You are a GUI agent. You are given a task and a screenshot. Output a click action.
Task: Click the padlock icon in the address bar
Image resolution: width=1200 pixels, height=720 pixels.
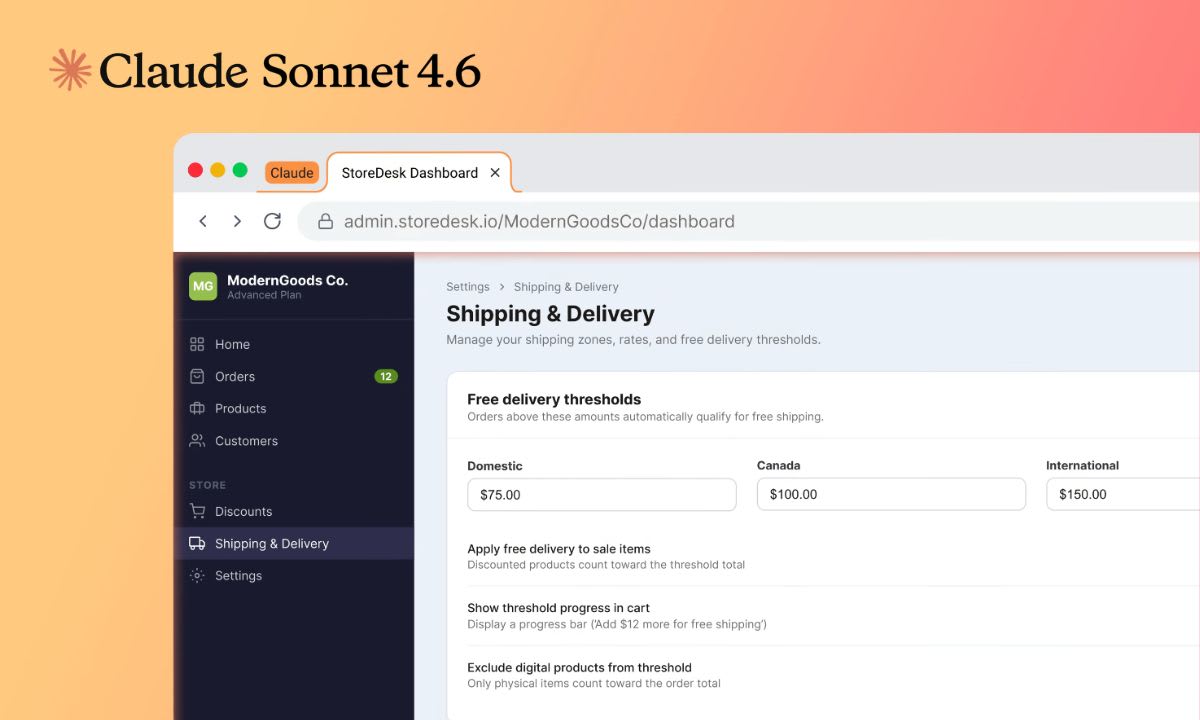pos(326,221)
